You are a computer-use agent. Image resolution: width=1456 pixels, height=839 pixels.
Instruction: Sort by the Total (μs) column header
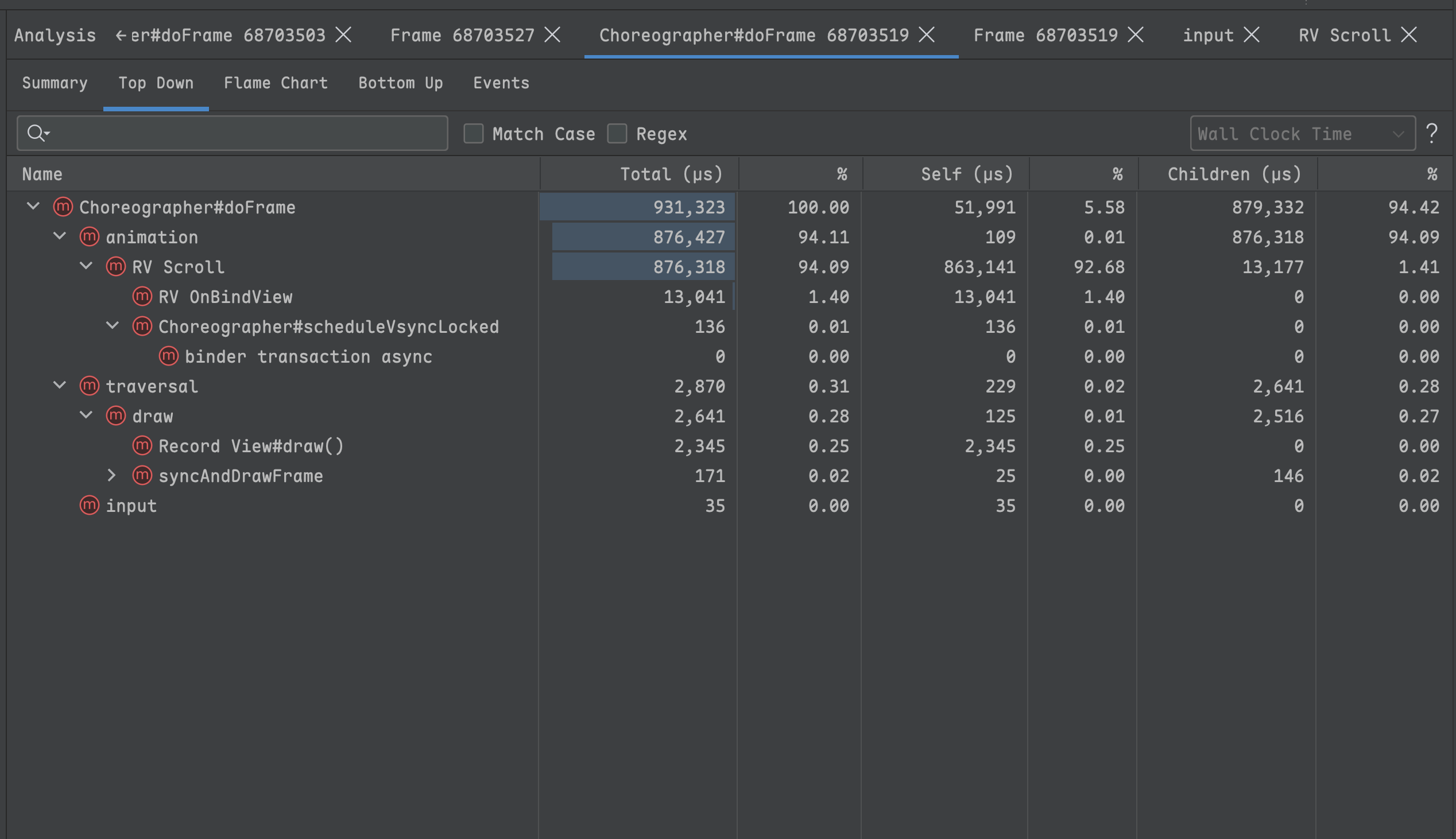tap(671, 174)
